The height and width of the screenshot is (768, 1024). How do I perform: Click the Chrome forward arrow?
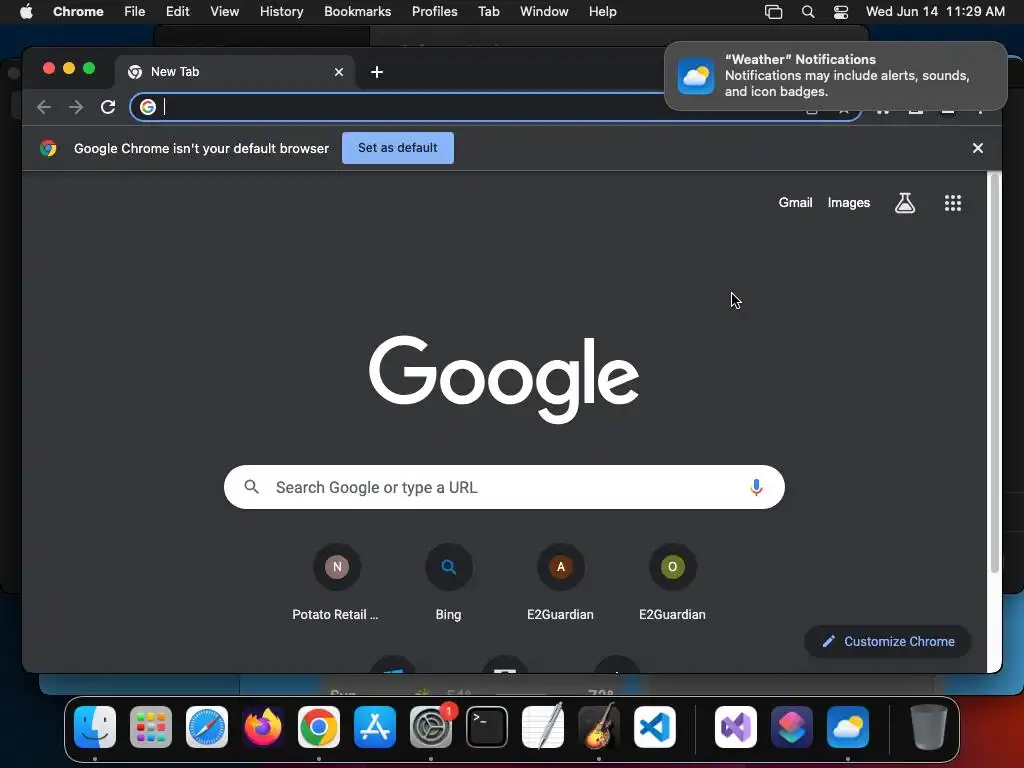[x=76, y=107]
